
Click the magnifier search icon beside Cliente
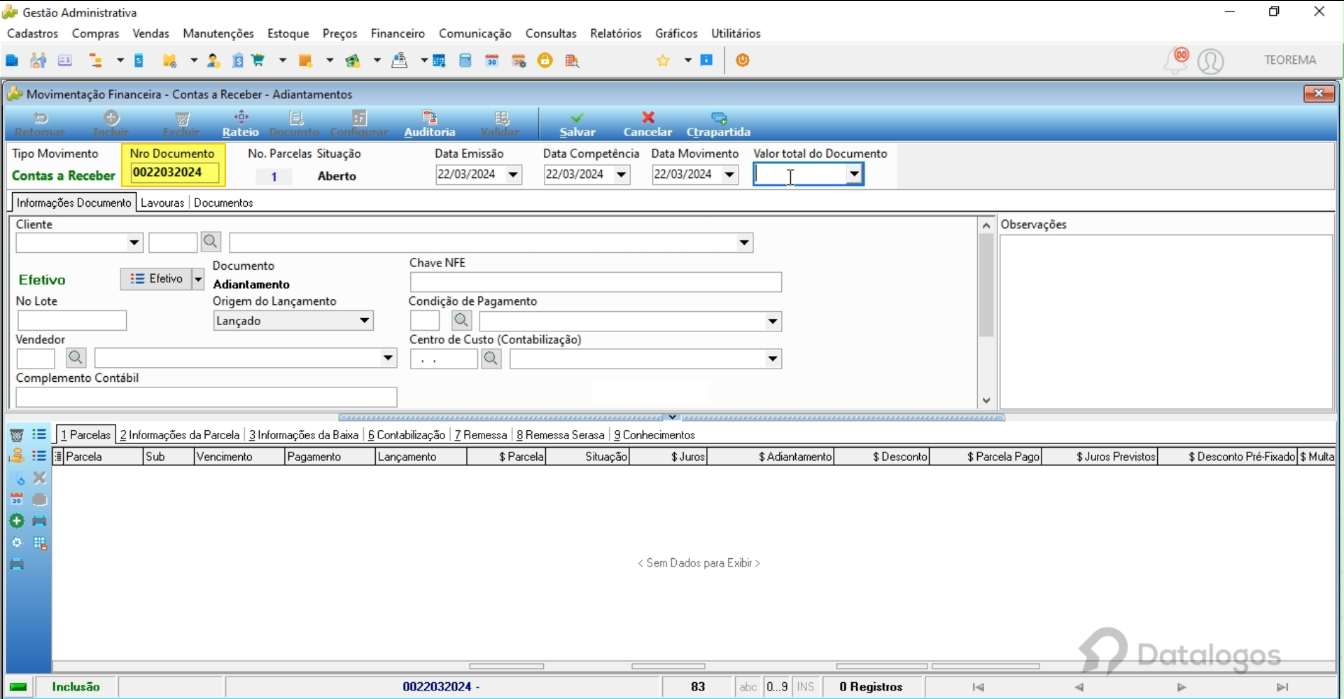(x=210, y=242)
